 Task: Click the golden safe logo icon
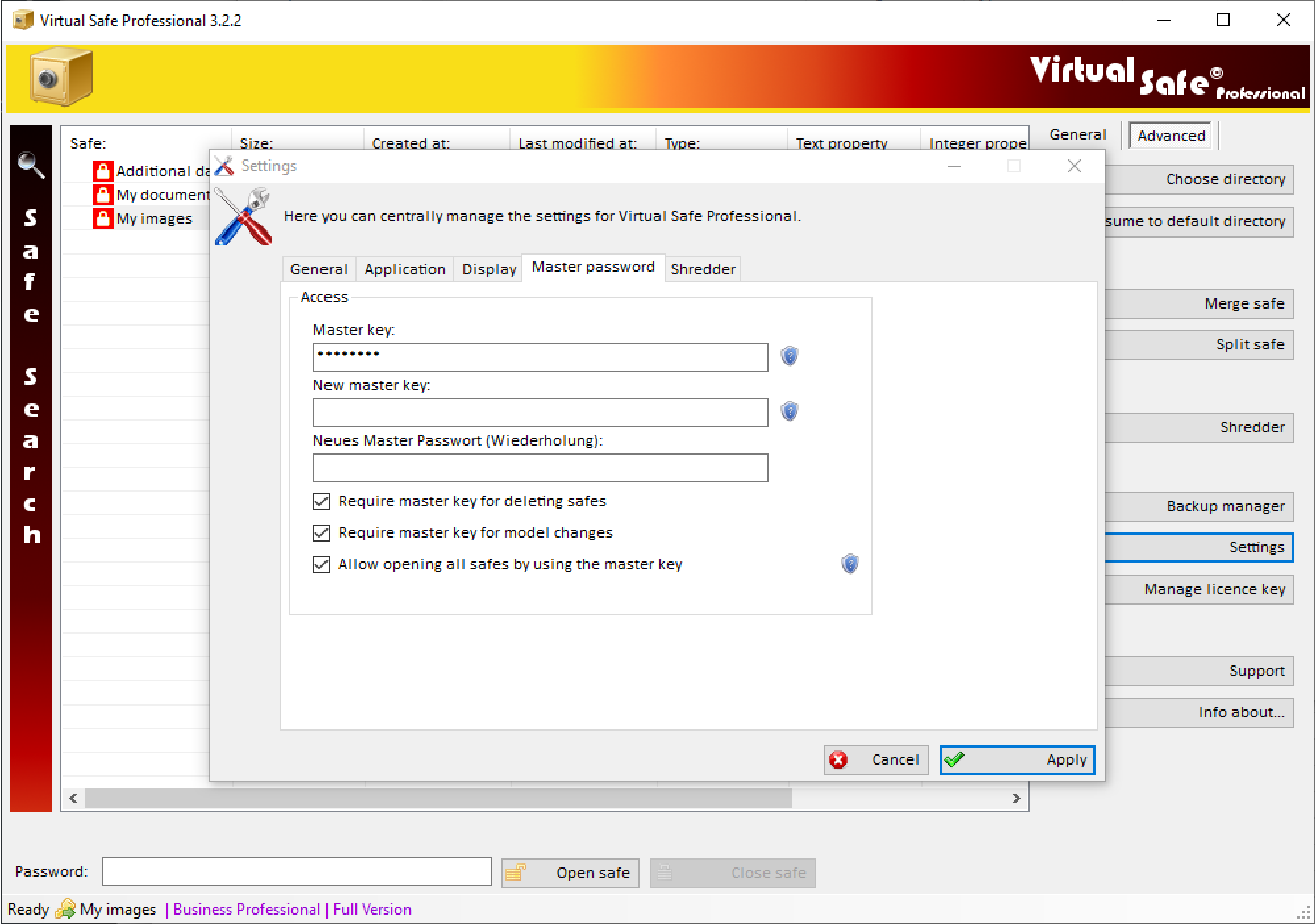pos(61,76)
